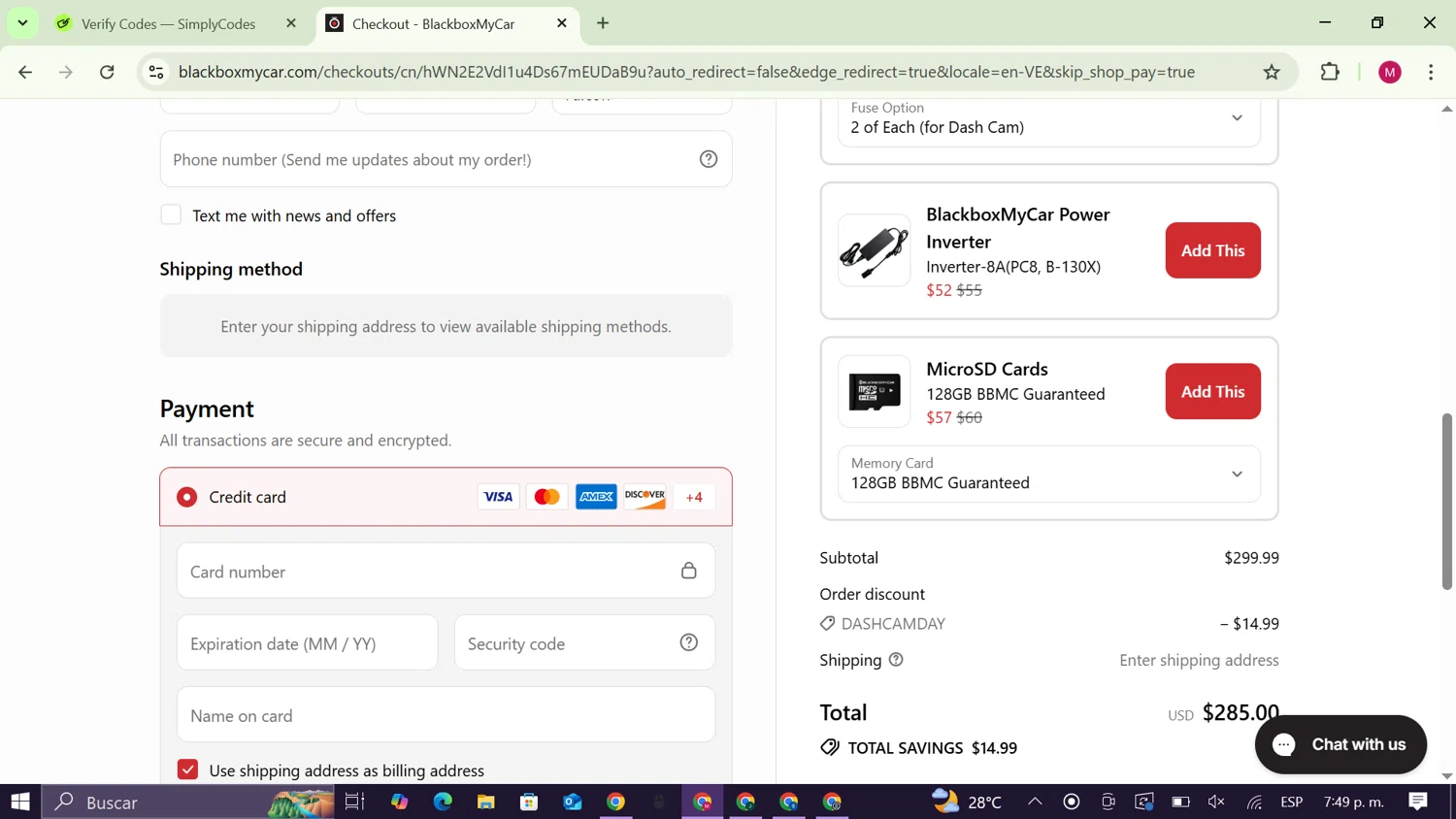Open Chrome profile avatar M
The image size is (1456, 819).
point(1390,72)
